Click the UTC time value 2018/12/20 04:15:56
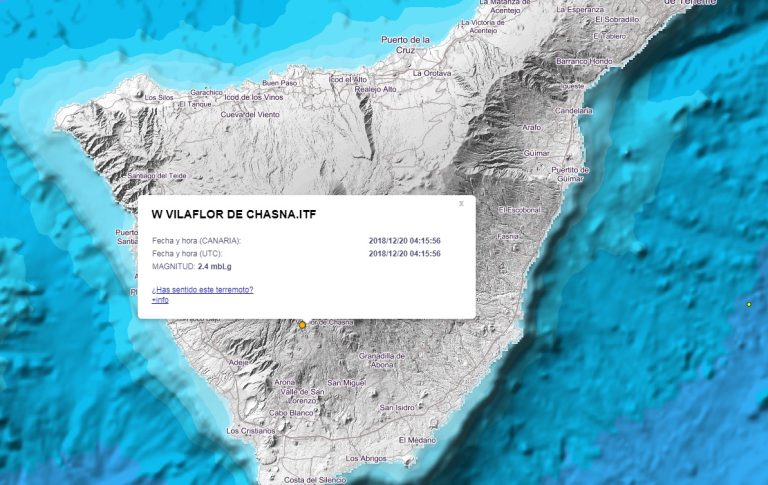This screenshot has width=768, height=485. pyautogui.click(x=404, y=253)
